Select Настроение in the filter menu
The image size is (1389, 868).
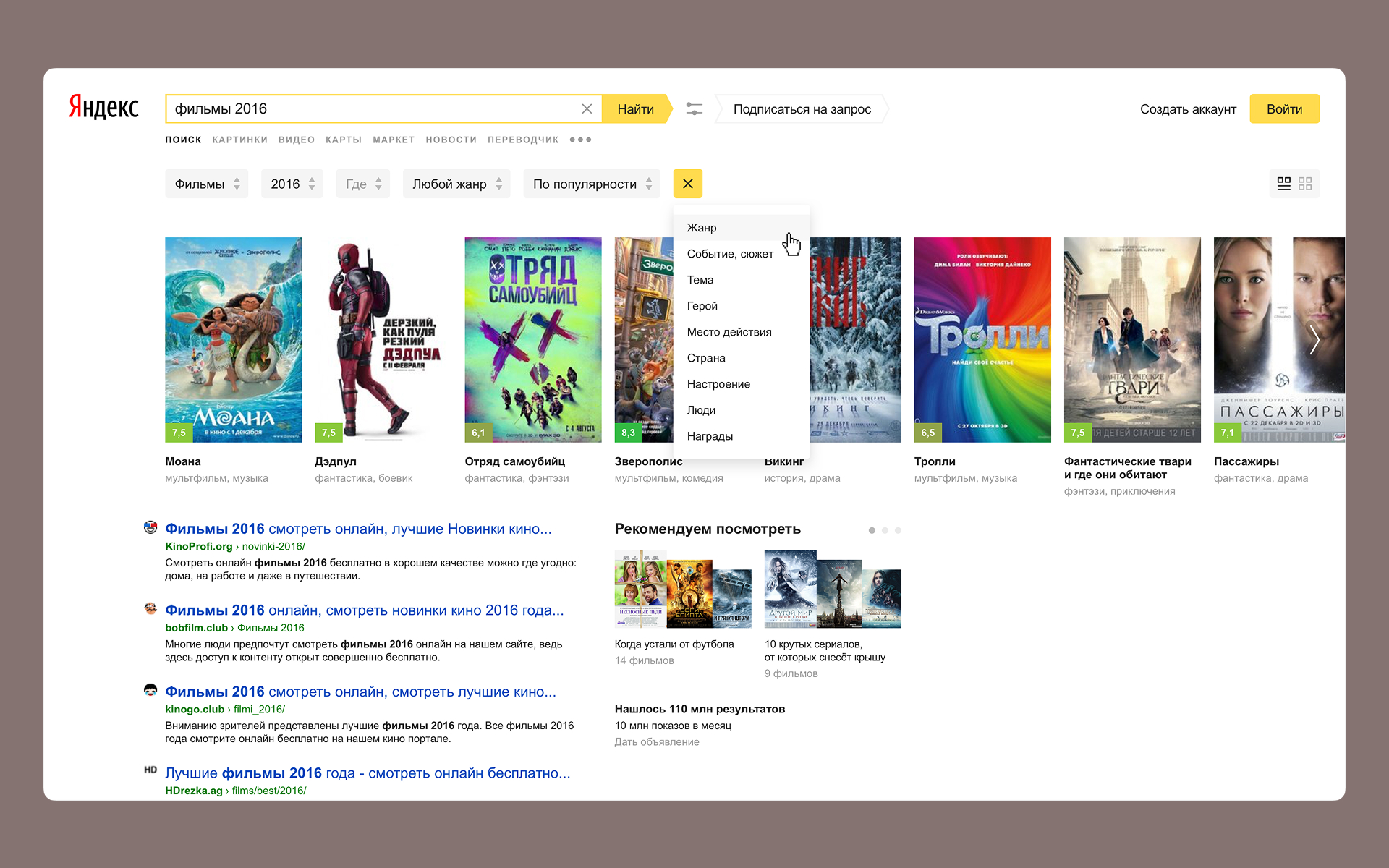[742, 384]
